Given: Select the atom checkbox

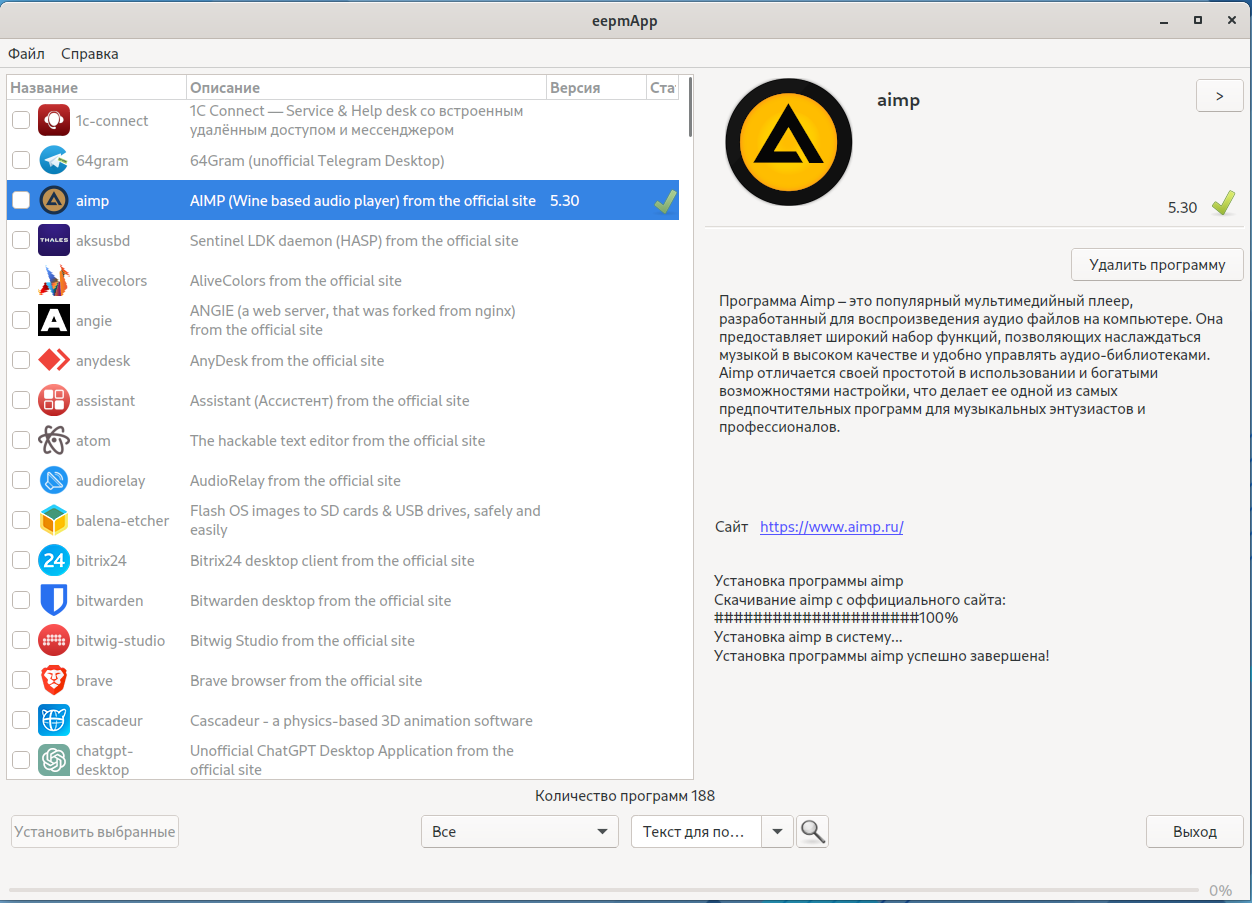Looking at the screenshot, I should click(21, 440).
